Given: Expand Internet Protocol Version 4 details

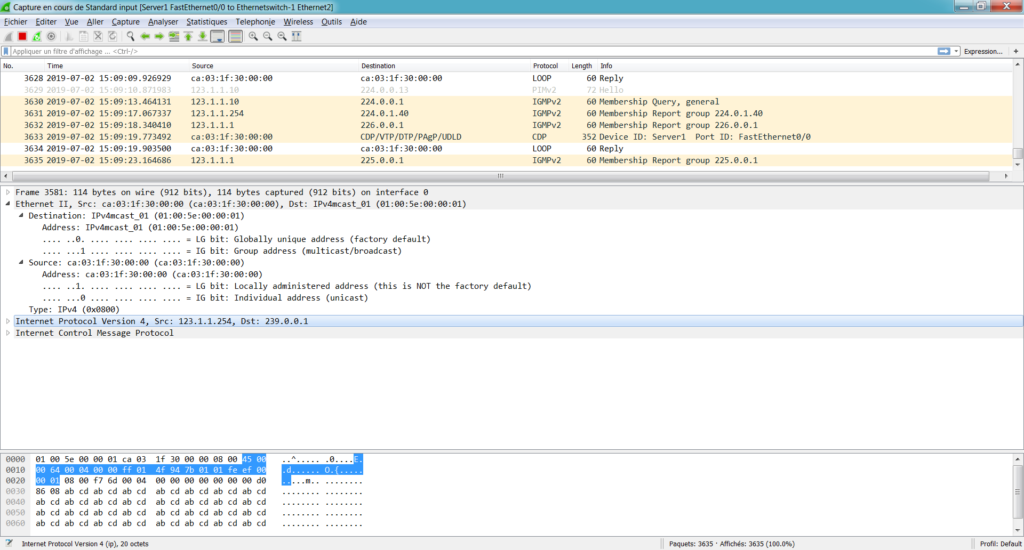Looking at the screenshot, I should point(8,321).
